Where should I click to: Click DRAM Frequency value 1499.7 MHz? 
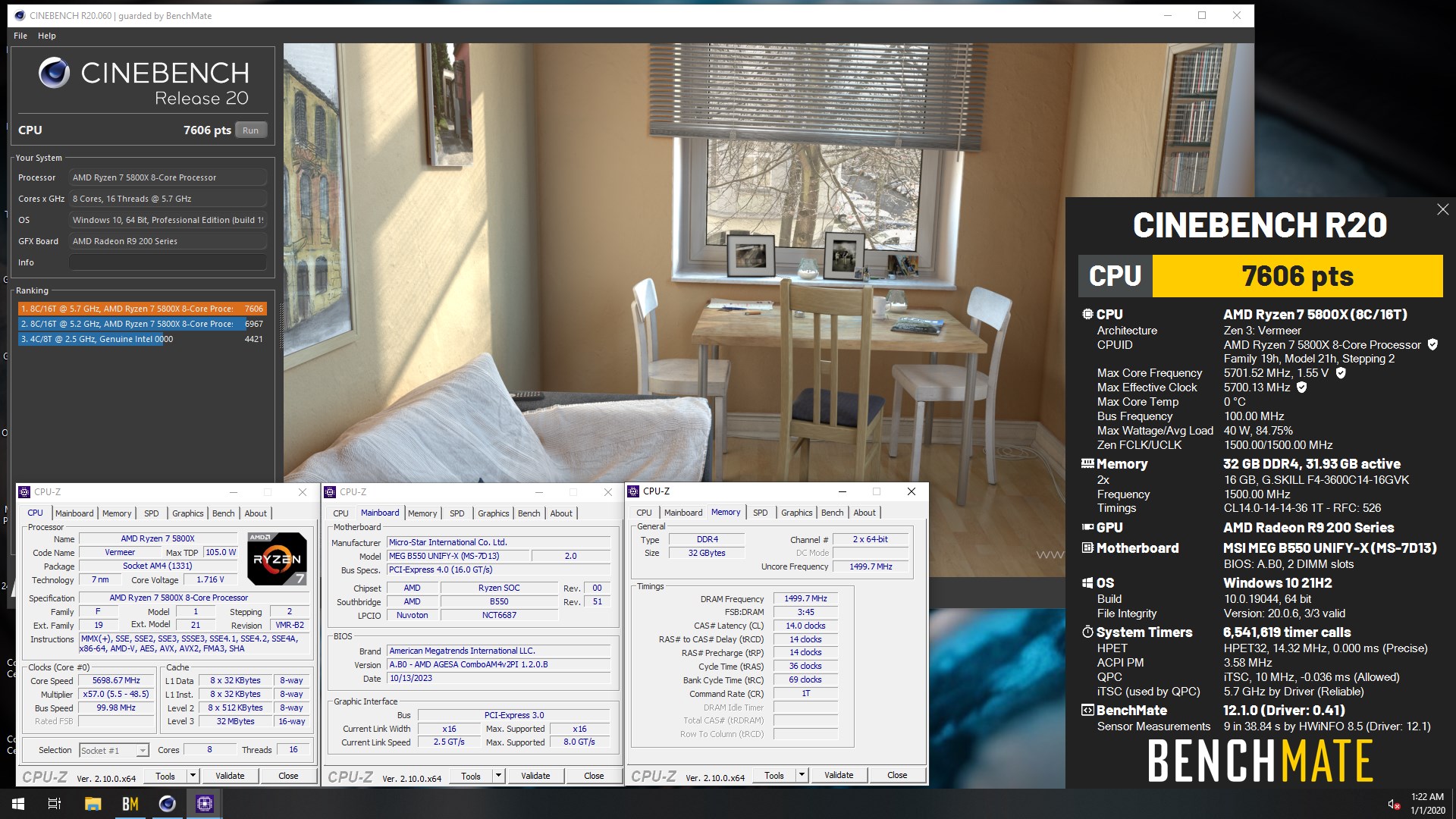click(x=805, y=599)
